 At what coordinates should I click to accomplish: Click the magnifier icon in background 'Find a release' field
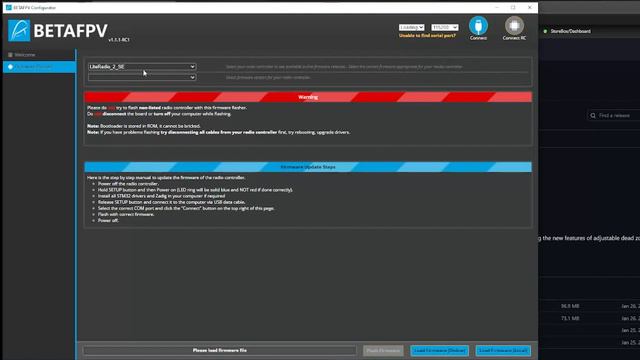pyautogui.click(x=593, y=116)
